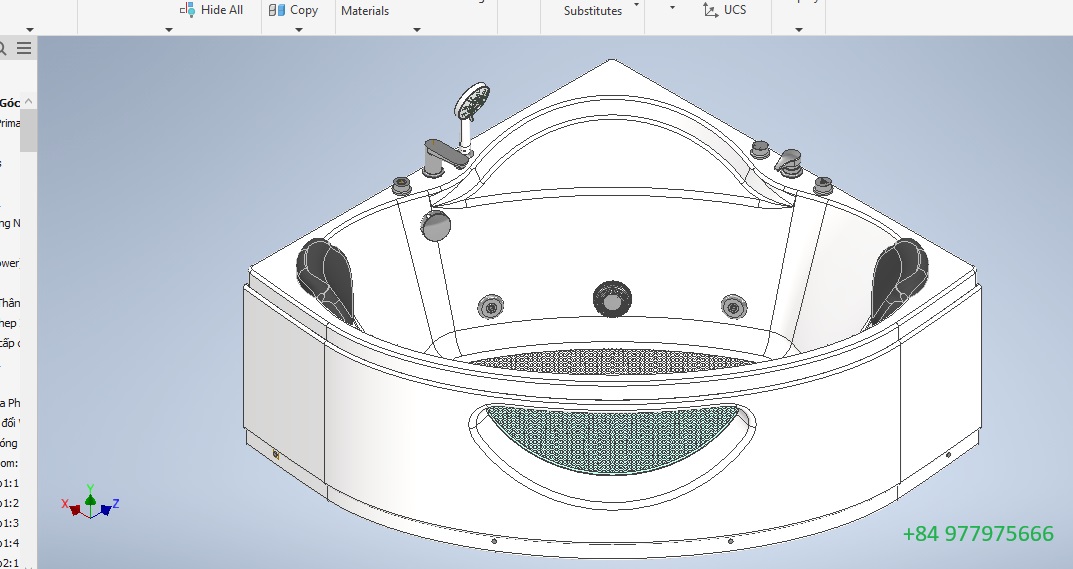The height and width of the screenshot is (569, 1073).
Task: Select the Góc root node in browser
Action: point(10,103)
